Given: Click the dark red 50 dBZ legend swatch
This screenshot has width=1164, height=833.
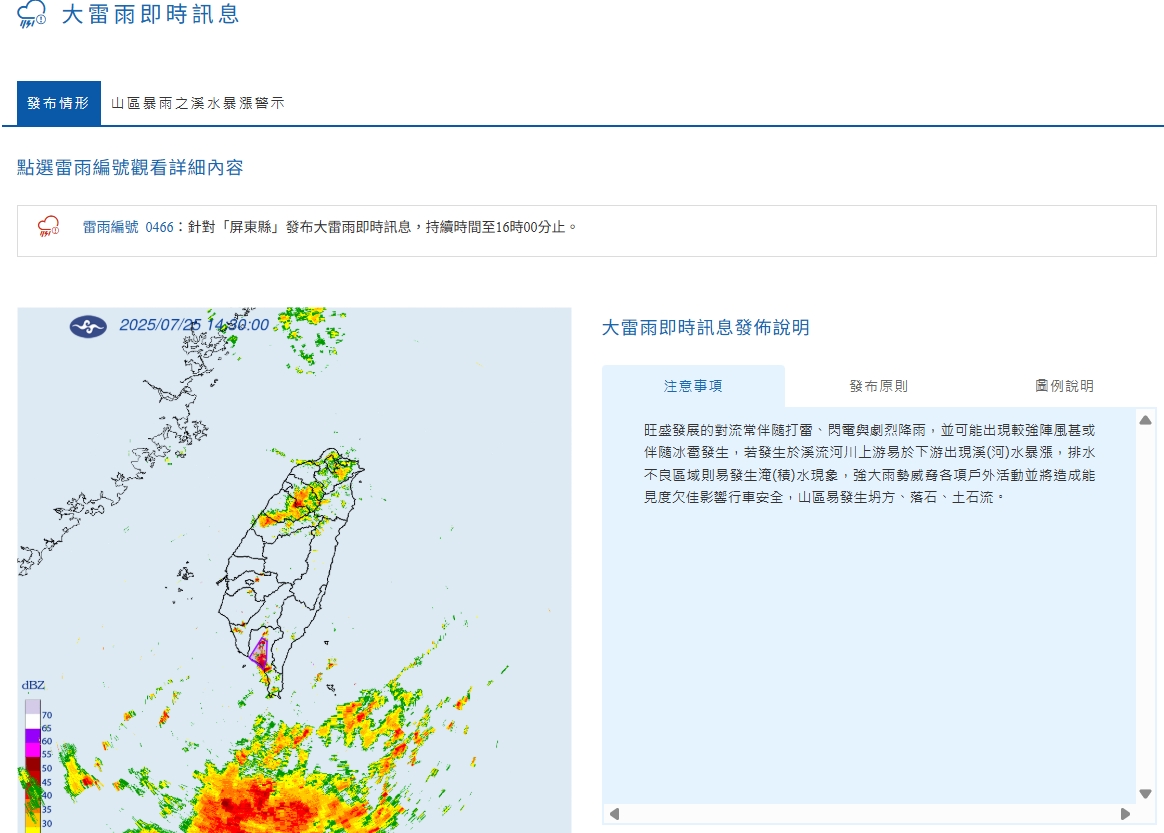Looking at the screenshot, I should 33,763.
